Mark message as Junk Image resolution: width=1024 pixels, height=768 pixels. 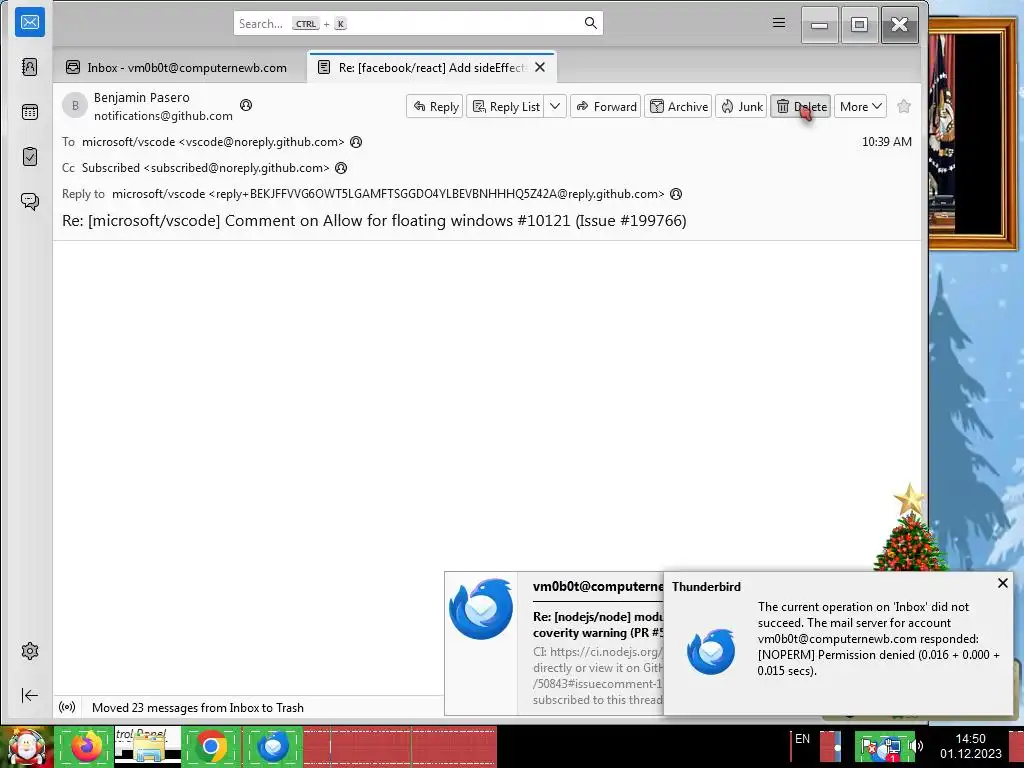click(x=741, y=106)
